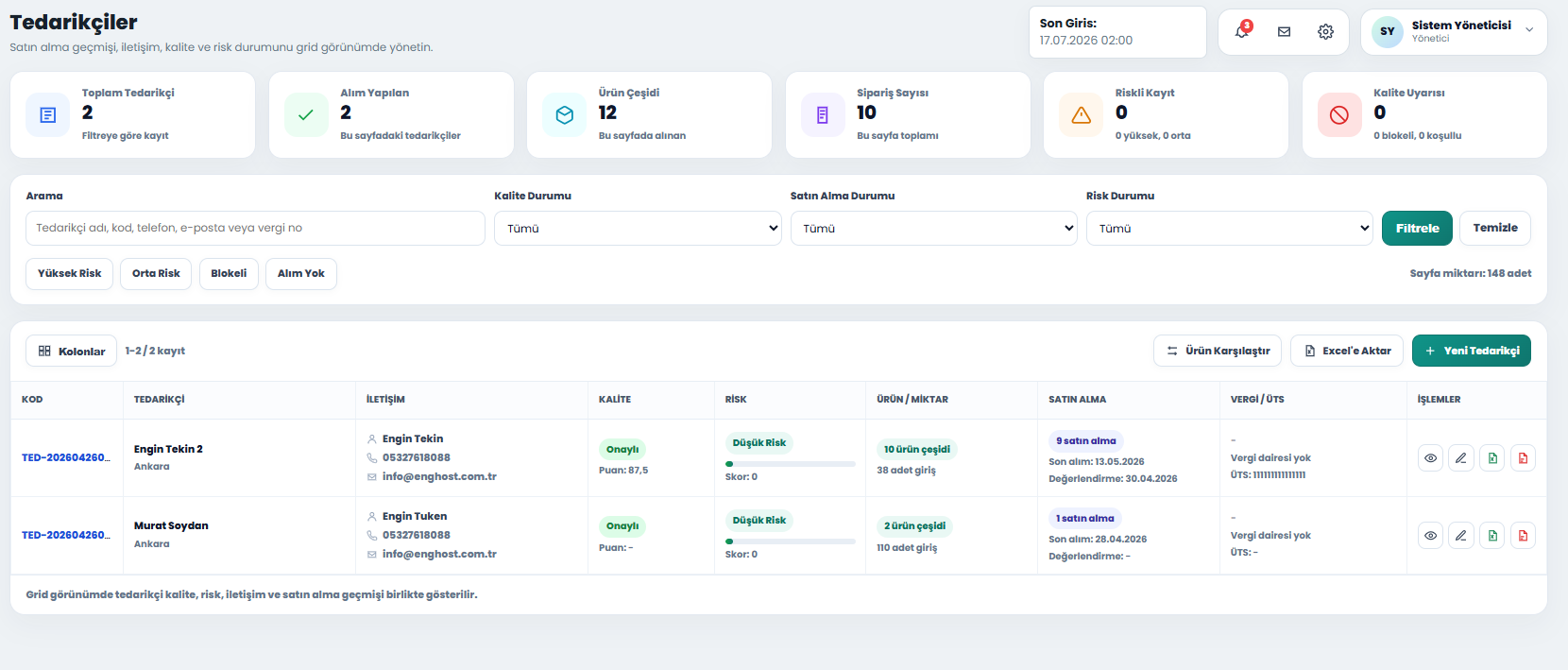Open the mail envelope icon
Screen dimensions: 1568x670
coord(1284,31)
